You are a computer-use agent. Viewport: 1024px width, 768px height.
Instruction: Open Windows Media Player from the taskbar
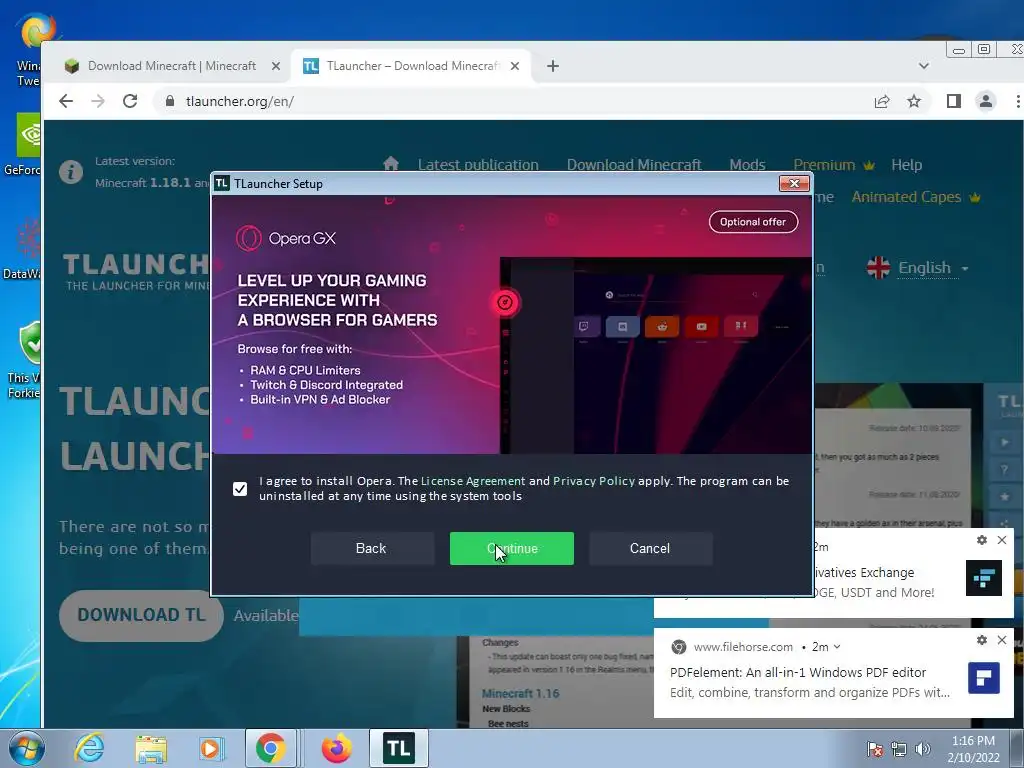(210, 748)
